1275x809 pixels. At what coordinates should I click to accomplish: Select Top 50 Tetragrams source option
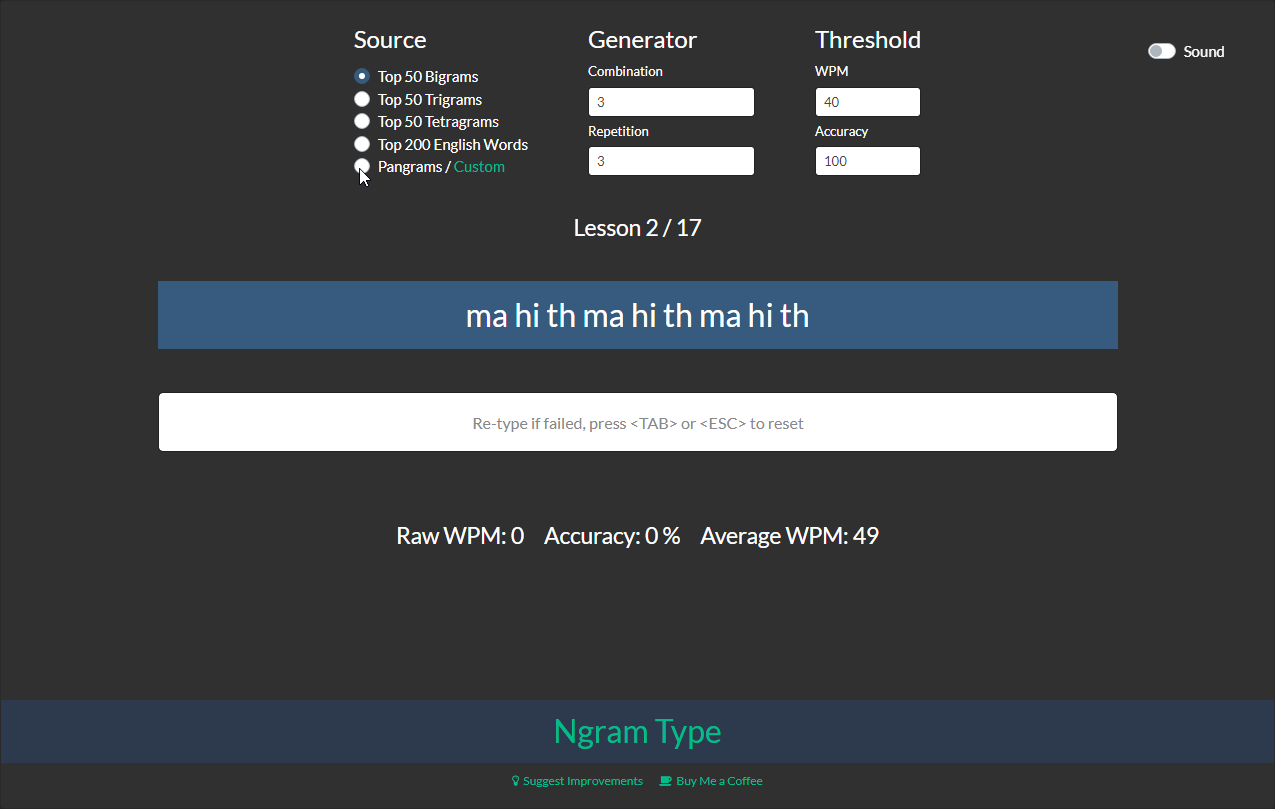click(362, 121)
